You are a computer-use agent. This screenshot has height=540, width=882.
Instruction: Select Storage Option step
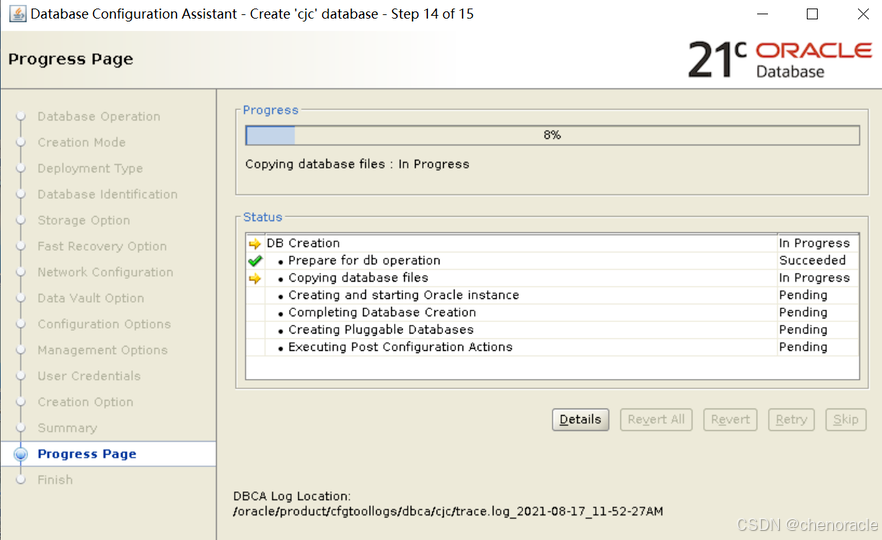(84, 220)
